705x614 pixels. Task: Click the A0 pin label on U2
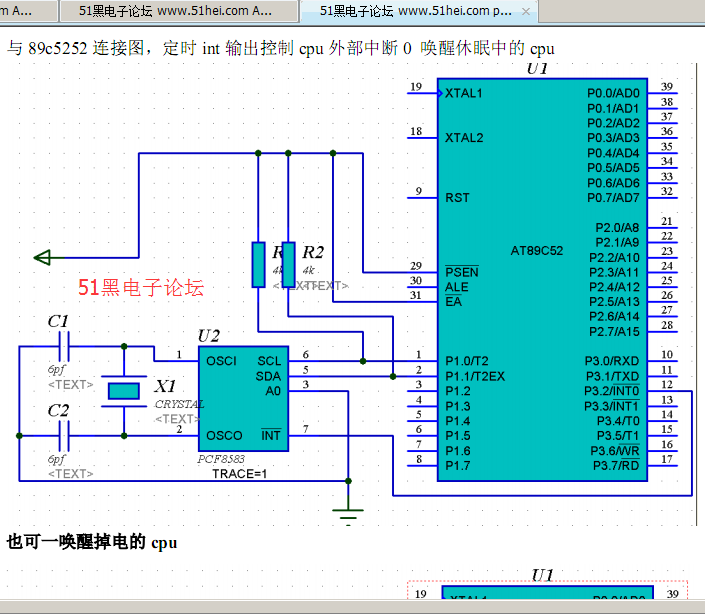(x=273, y=391)
